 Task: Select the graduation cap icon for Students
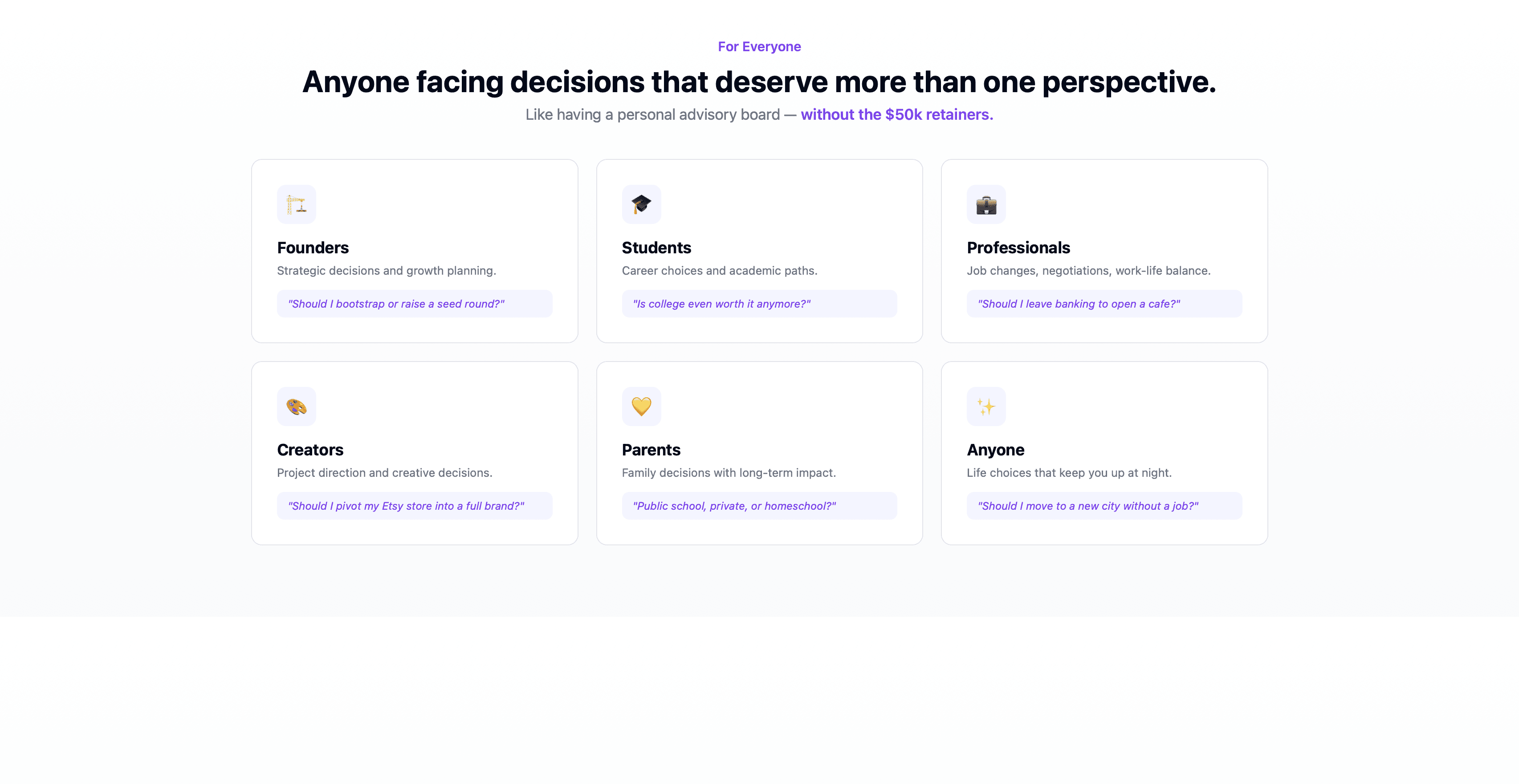pyautogui.click(x=642, y=204)
